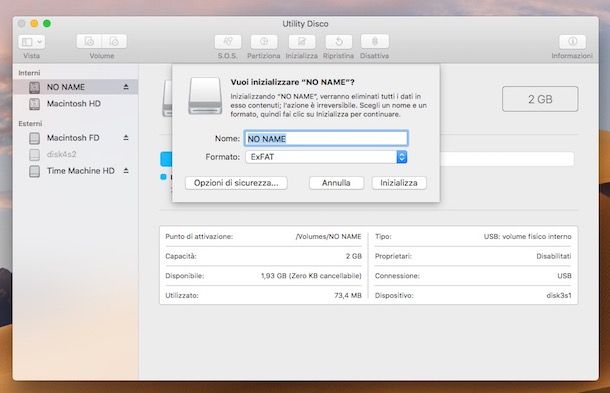
Task: Select NO NAME disk in sidebar
Action: (75, 87)
